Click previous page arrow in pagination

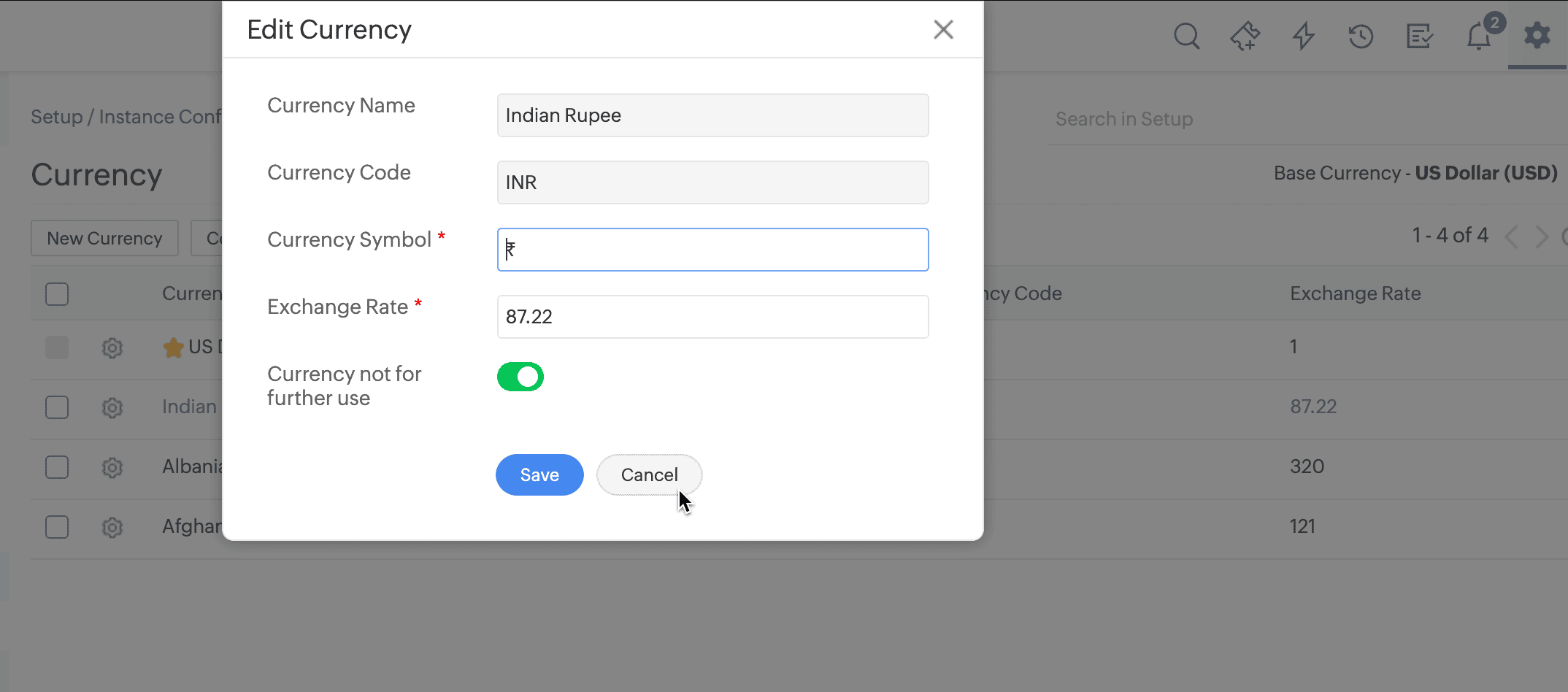(1510, 236)
